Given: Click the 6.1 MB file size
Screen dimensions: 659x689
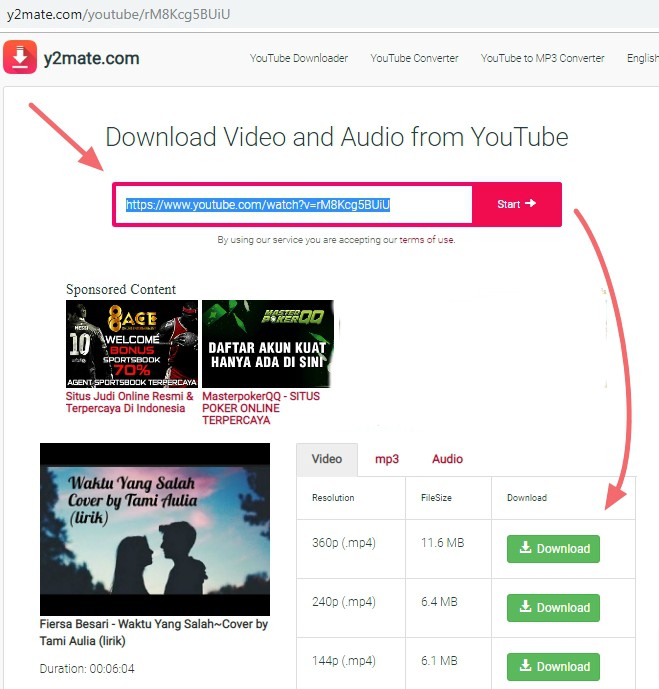Looking at the screenshot, I should click(439, 661).
